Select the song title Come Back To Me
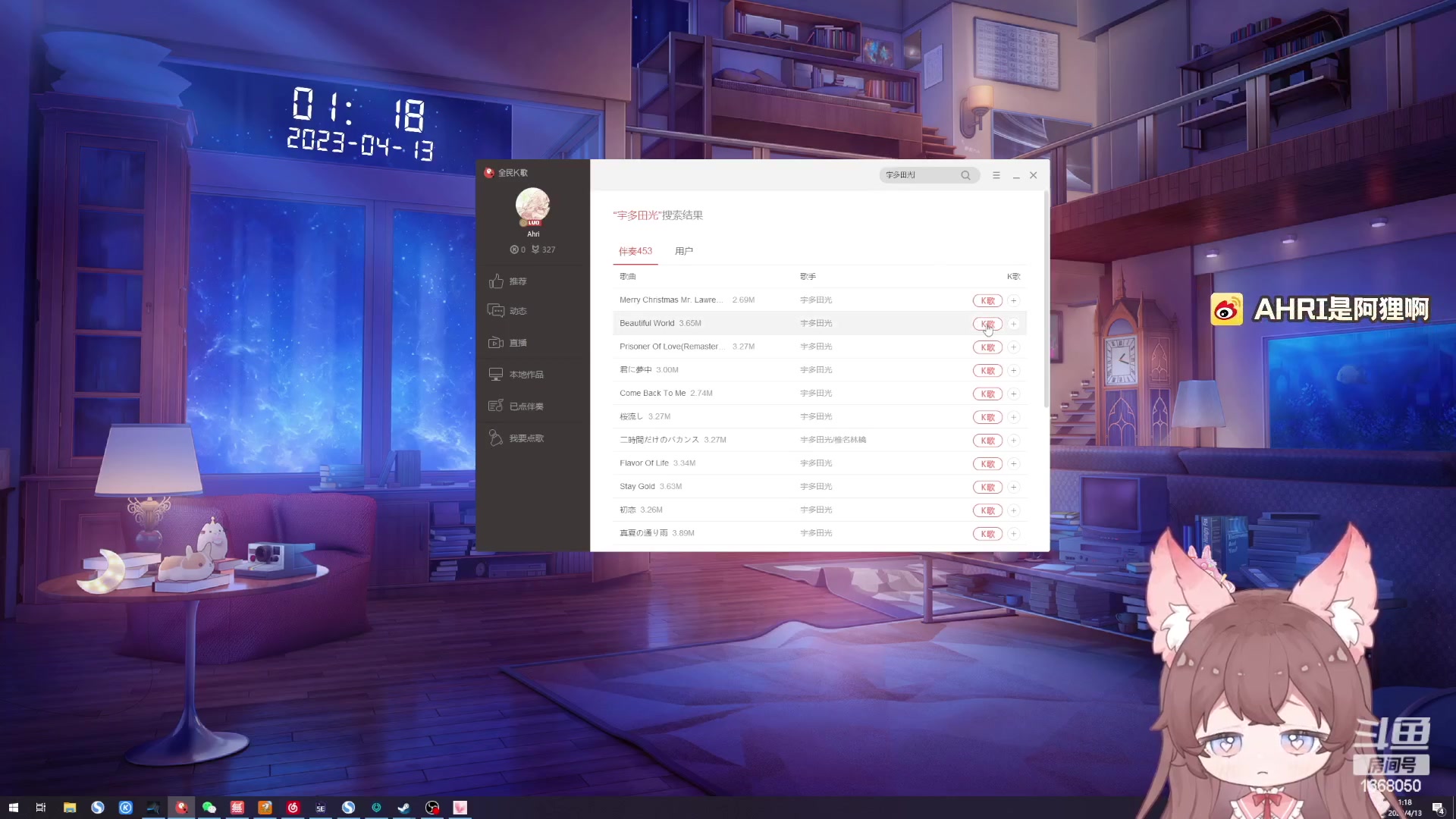The height and width of the screenshot is (819, 1456). 652,393
